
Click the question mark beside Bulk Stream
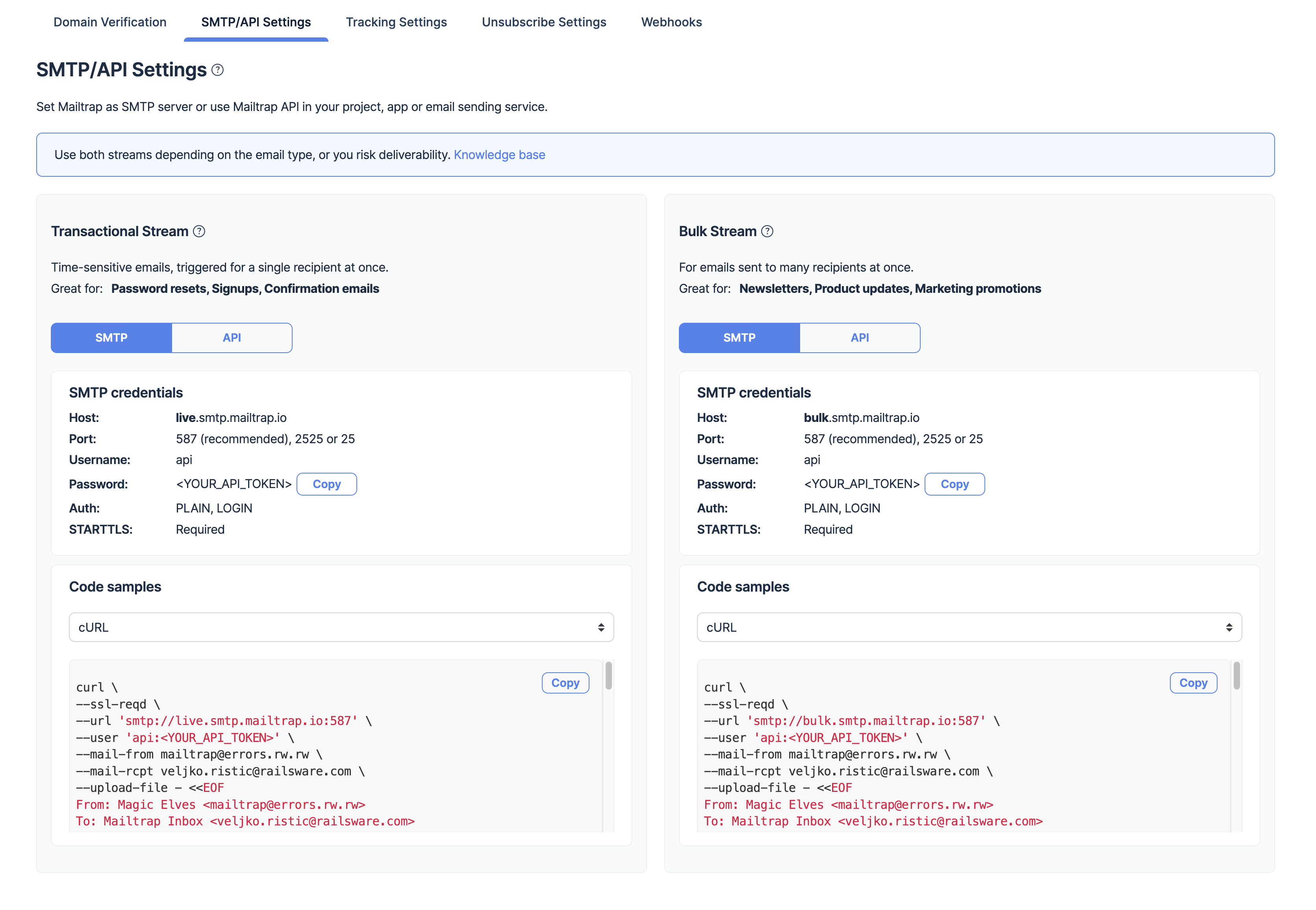[767, 231]
